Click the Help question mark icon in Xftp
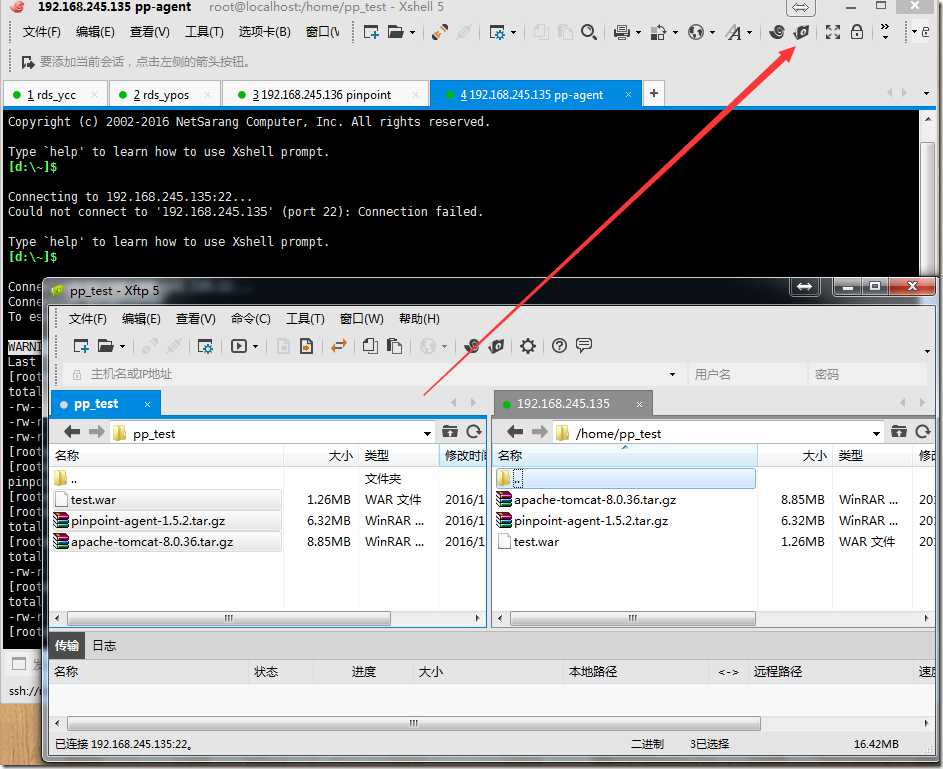Screen dimensions: 943x769 point(559,346)
